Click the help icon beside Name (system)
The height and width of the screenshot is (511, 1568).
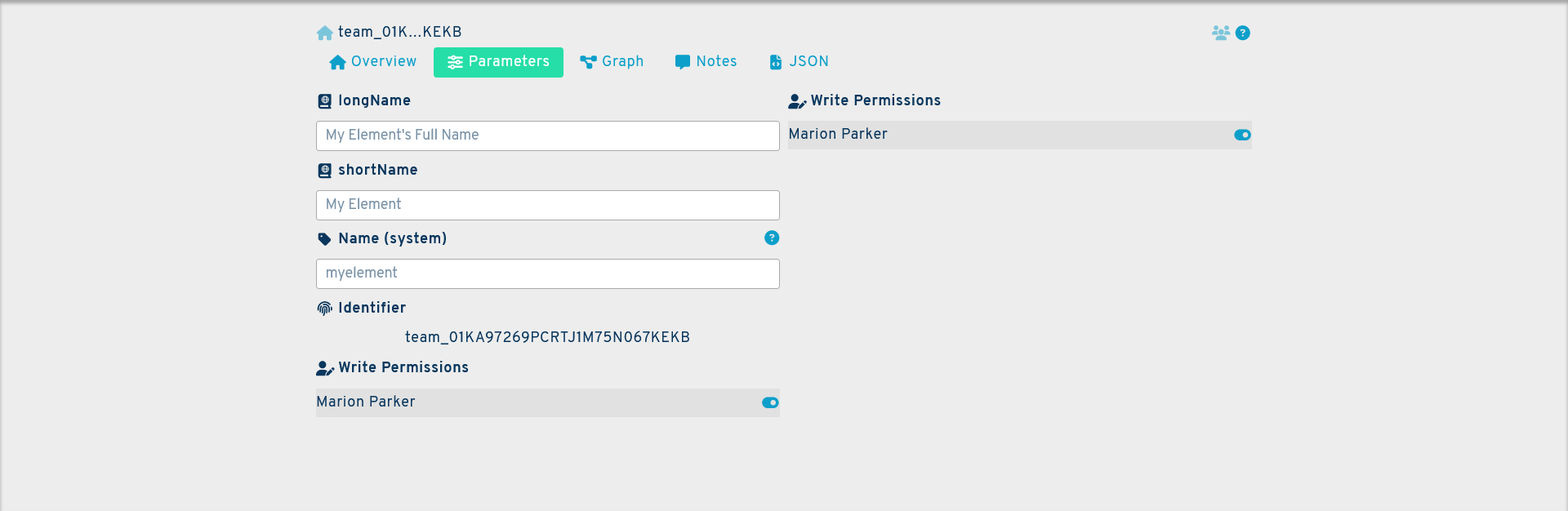771,238
